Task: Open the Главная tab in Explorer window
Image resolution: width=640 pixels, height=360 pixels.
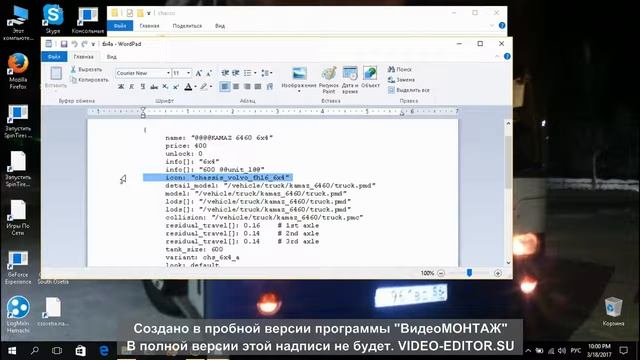Action: (149, 26)
